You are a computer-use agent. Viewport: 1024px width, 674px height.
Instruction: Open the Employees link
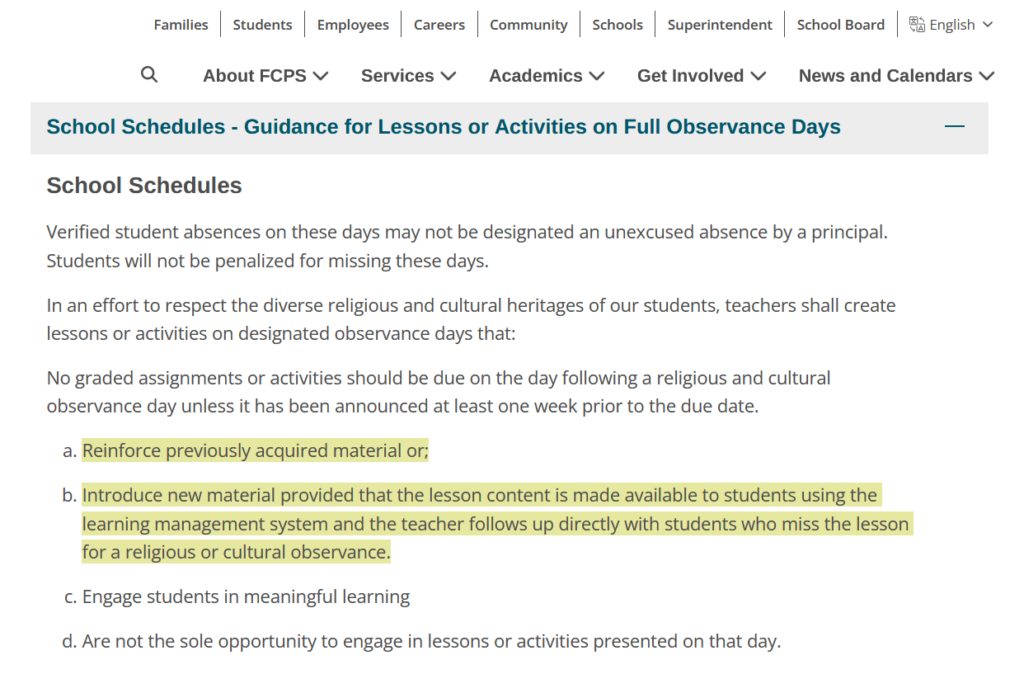pyautogui.click(x=352, y=24)
